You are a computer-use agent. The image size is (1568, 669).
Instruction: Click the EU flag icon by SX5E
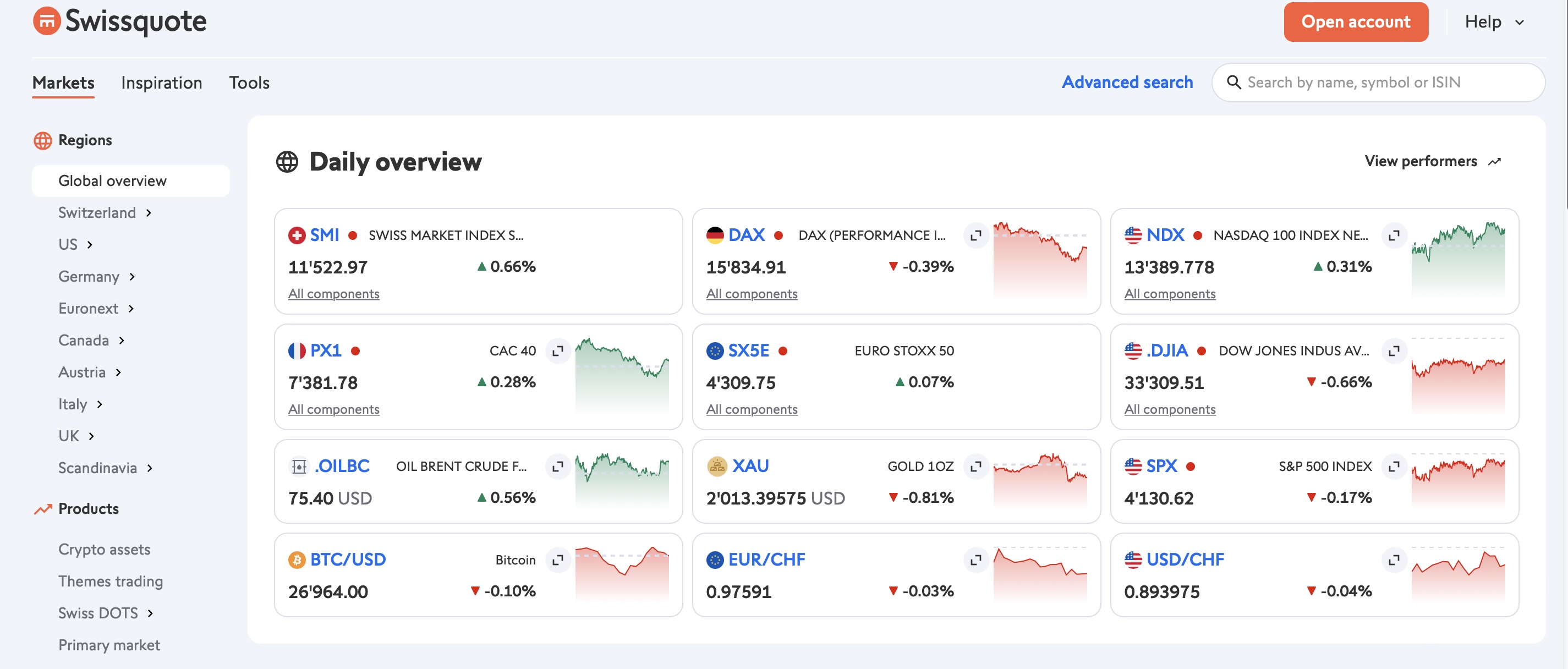pyautogui.click(x=715, y=351)
